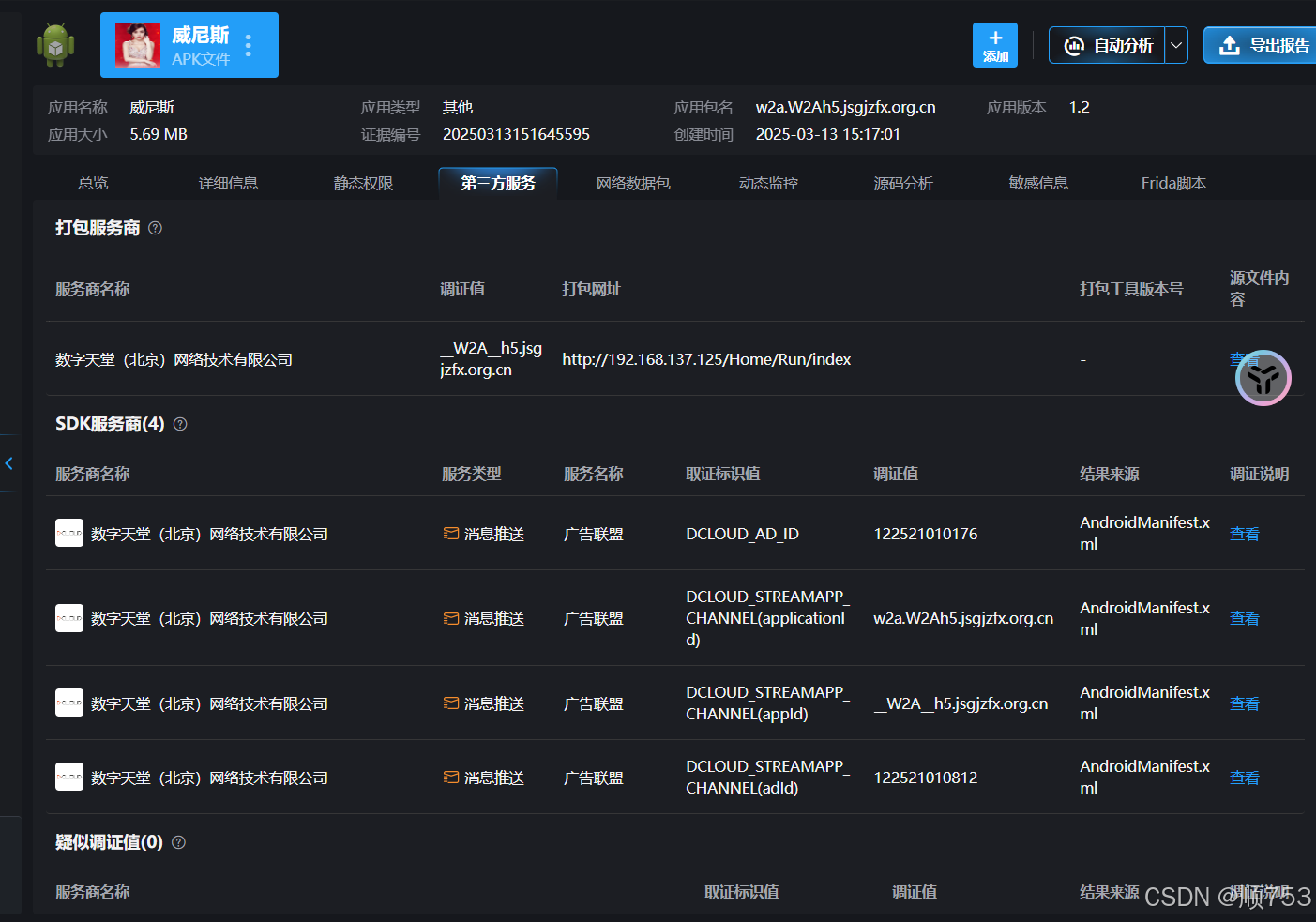Select the 第三方服务 tab
Screen dimensions: 1316x922
point(498,183)
